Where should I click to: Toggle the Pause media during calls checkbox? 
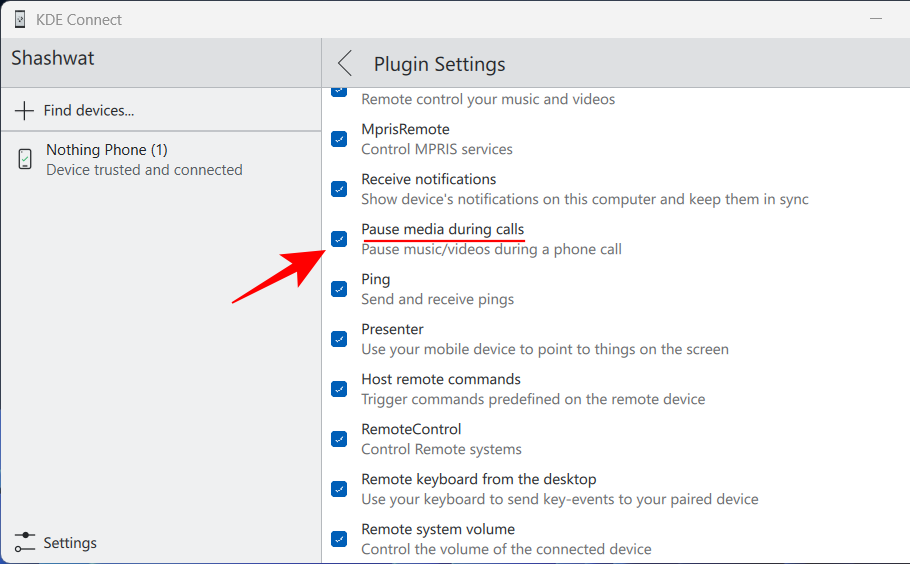[339, 239]
